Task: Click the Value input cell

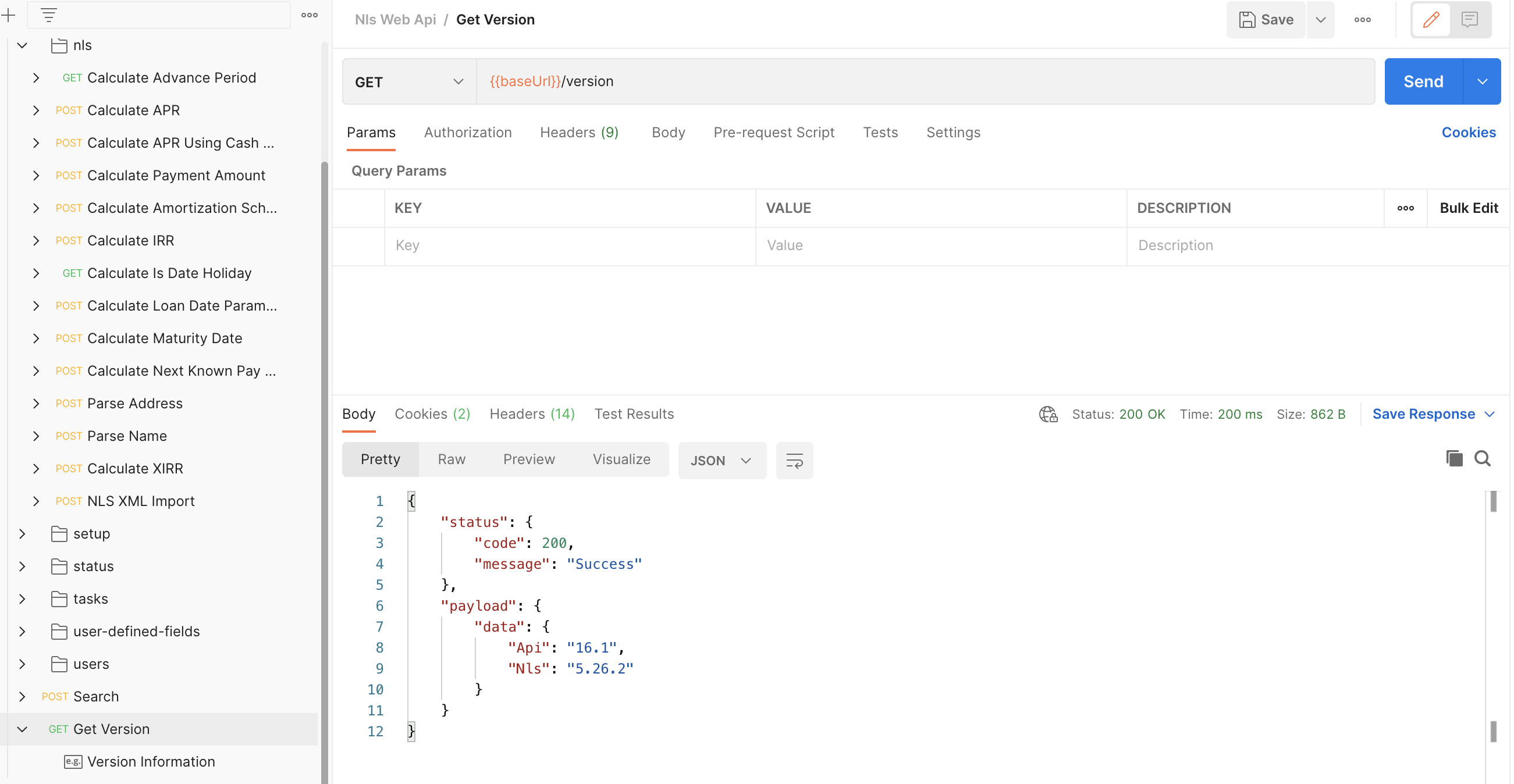Action: (941, 245)
